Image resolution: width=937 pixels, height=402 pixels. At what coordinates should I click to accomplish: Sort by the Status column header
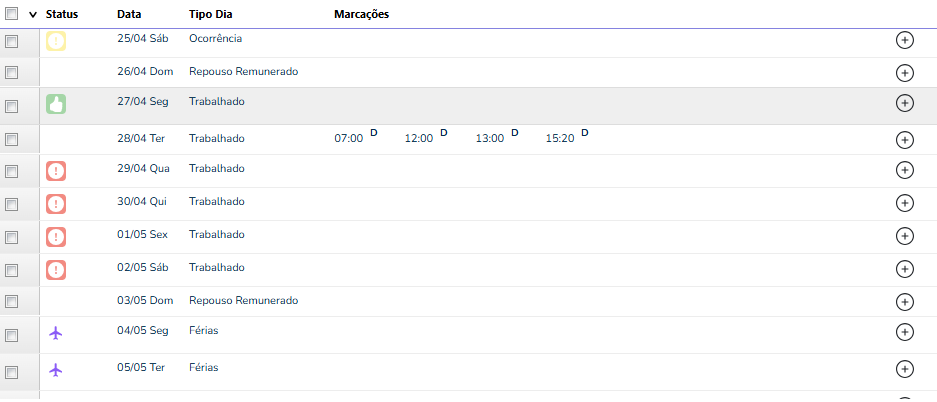(x=62, y=15)
